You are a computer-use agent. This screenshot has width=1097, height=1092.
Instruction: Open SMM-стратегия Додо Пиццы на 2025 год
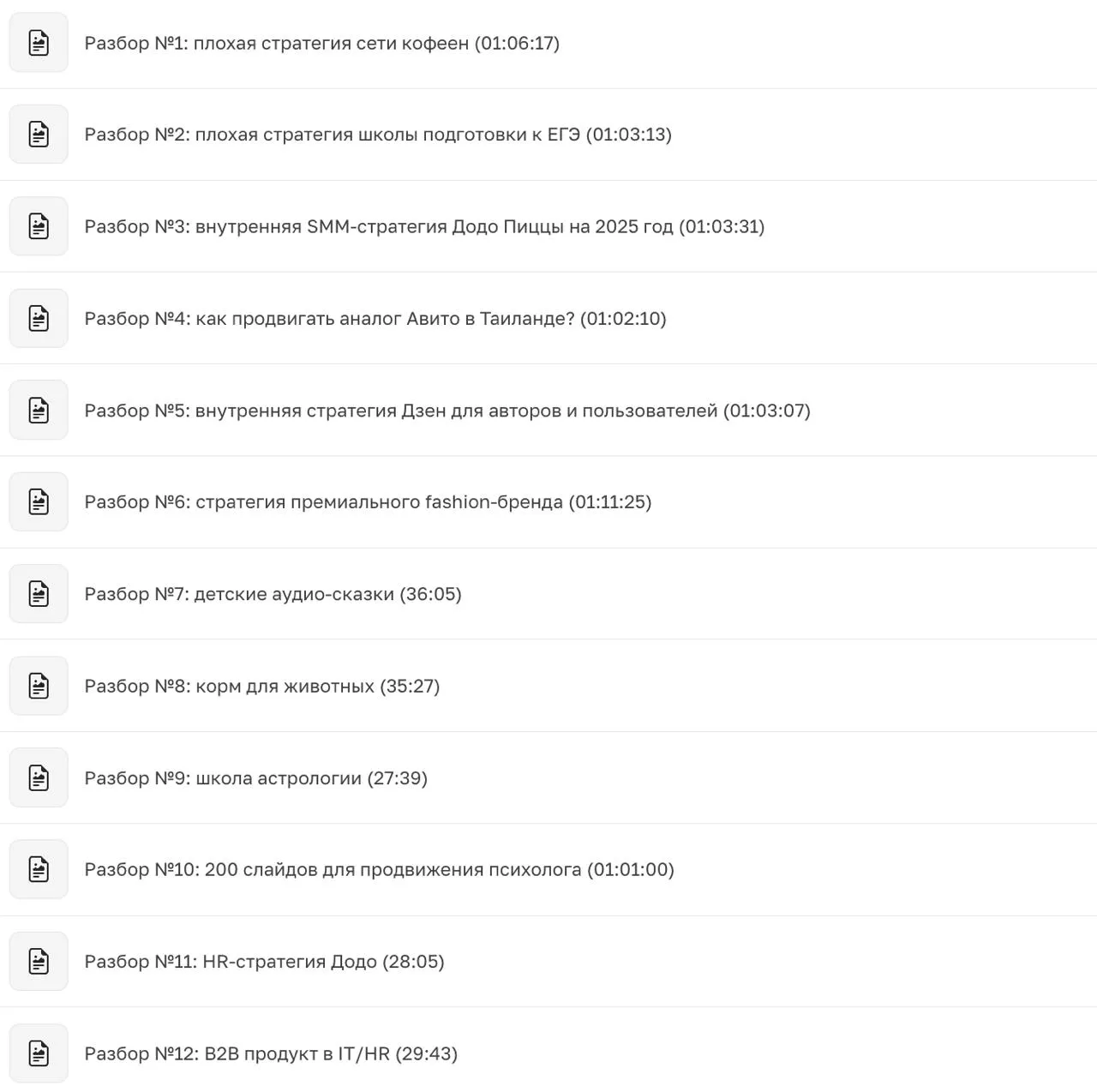424,226
